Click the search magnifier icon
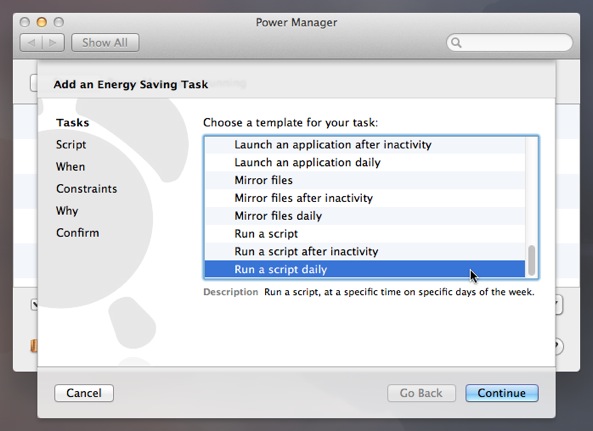This screenshot has height=431, width=593. [x=456, y=43]
